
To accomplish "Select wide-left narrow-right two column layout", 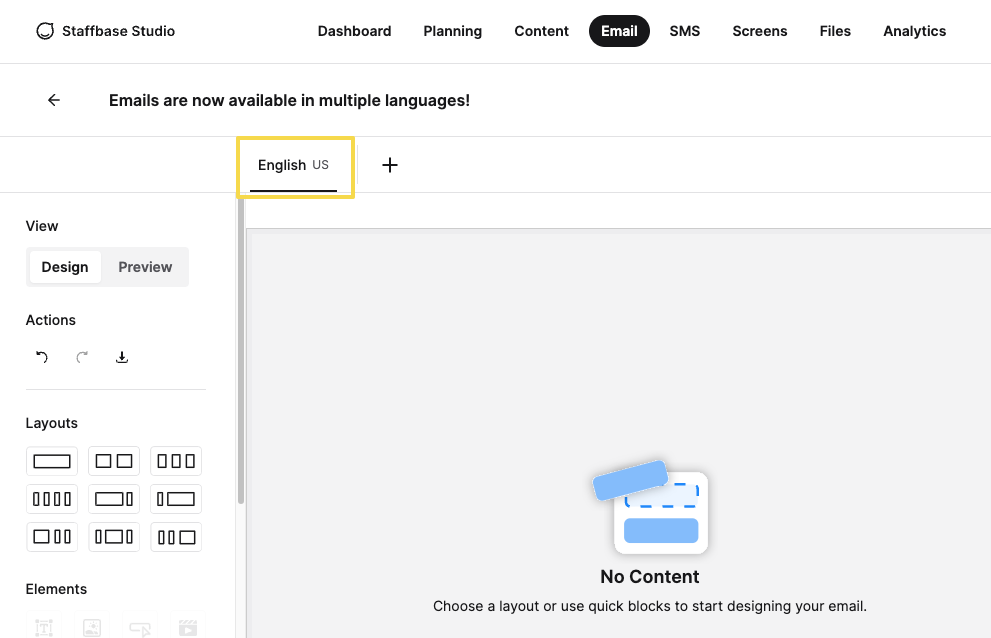I will pyautogui.click(x=114, y=499).
